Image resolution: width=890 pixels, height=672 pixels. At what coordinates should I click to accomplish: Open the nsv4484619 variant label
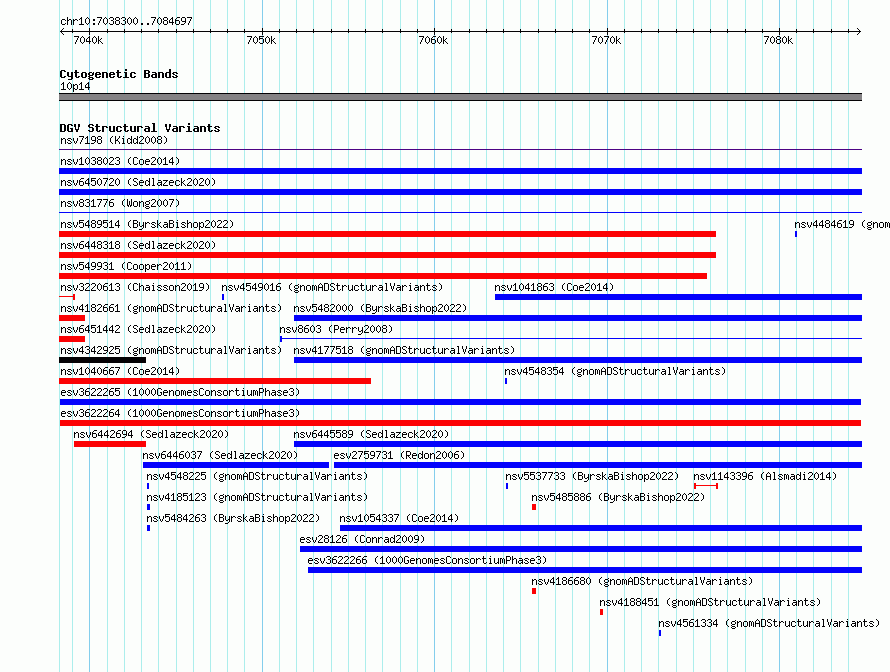pos(842,224)
